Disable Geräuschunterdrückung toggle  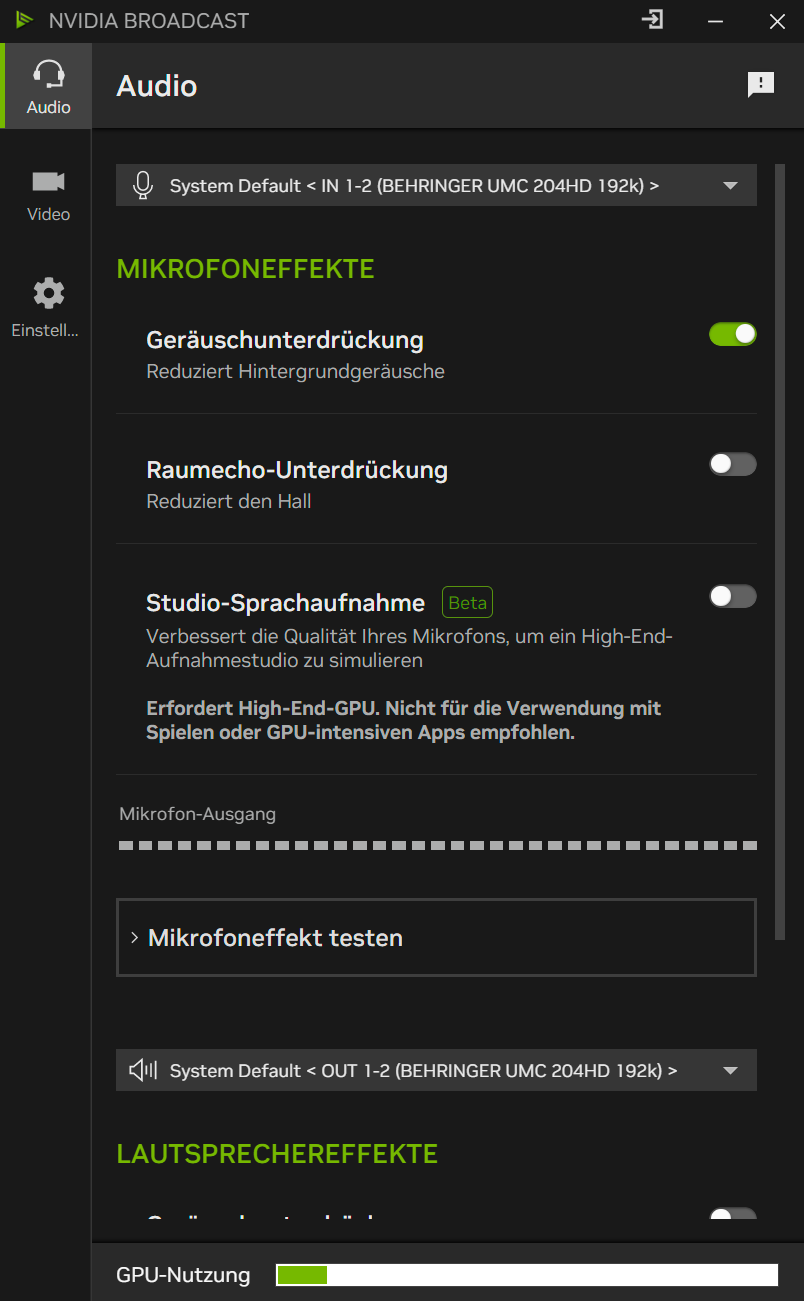tap(733, 334)
